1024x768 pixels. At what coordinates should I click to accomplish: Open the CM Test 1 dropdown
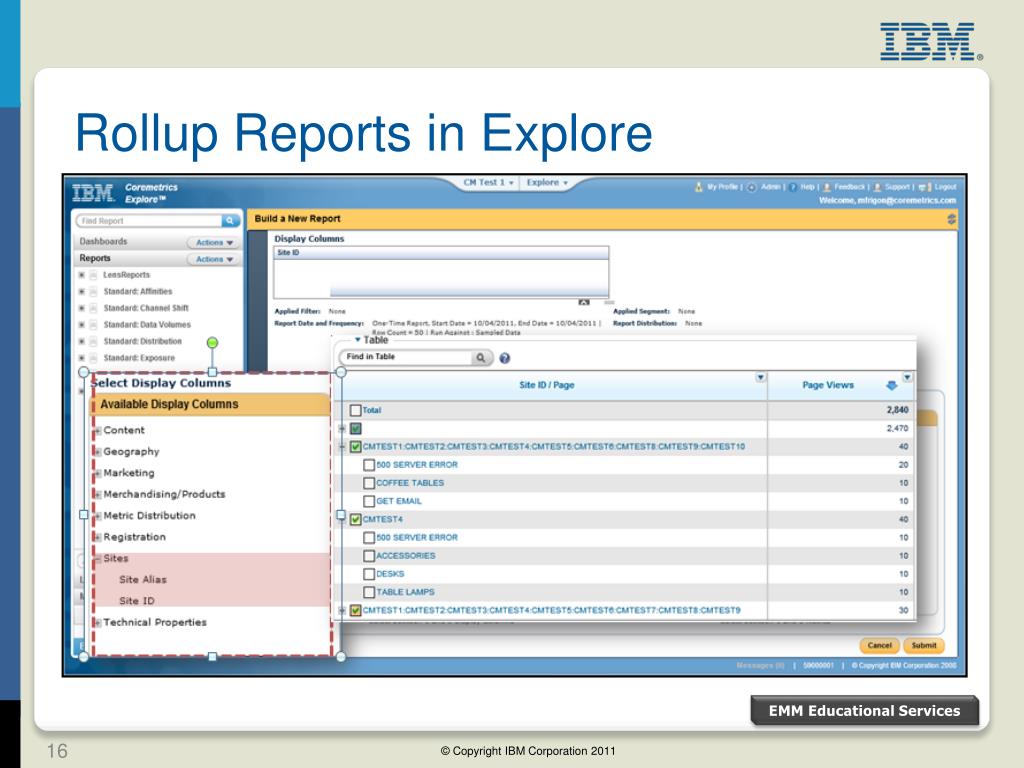click(488, 183)
